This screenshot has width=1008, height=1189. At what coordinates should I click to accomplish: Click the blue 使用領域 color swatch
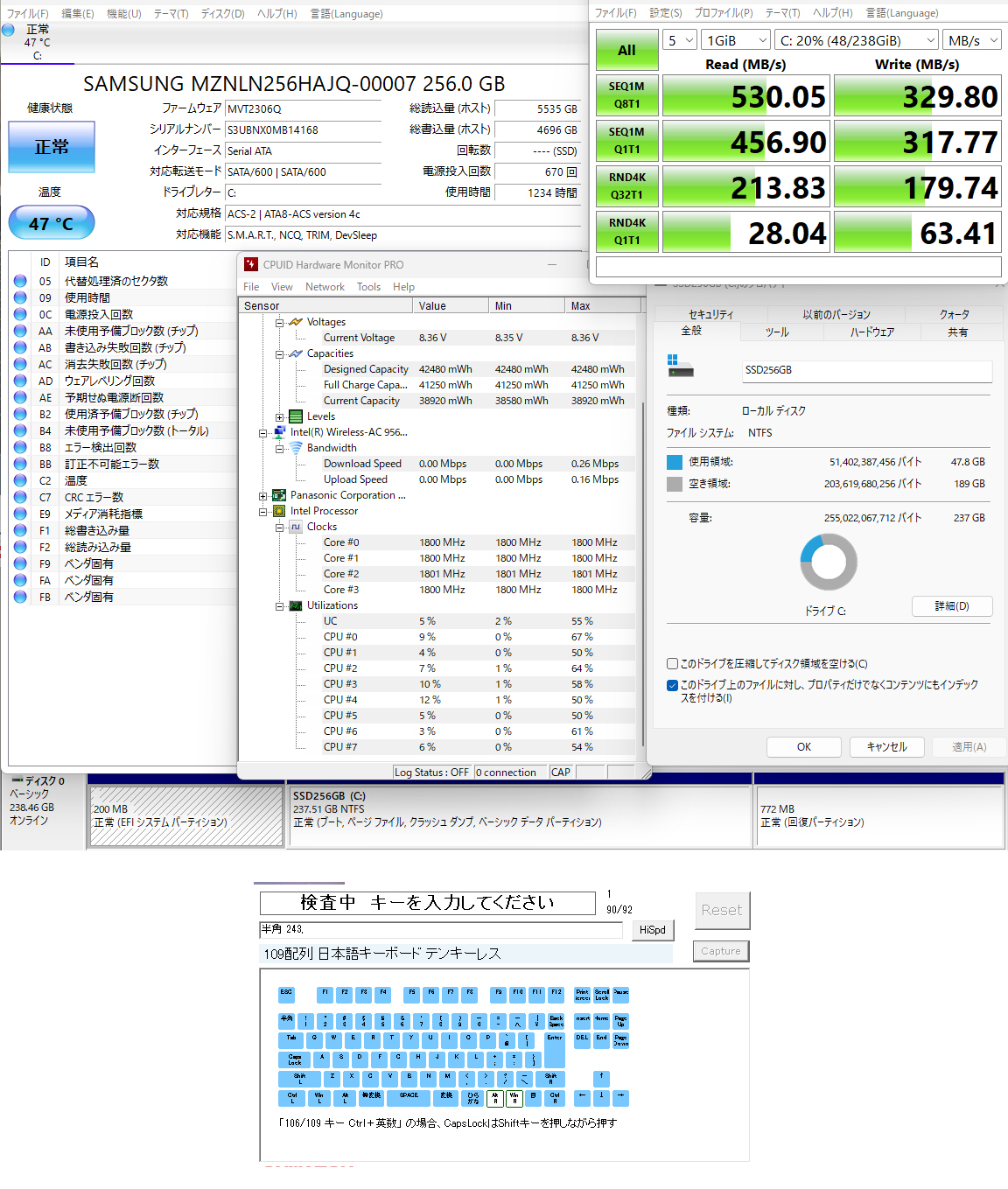(x=675, y=462)
